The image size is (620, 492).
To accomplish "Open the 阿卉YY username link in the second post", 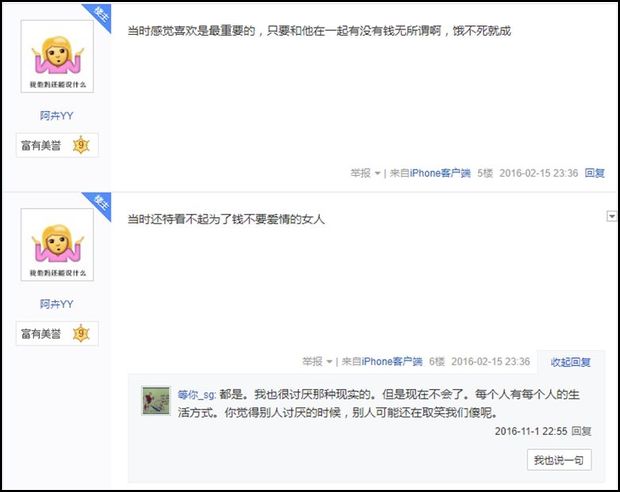I will [x=57, y=304].
